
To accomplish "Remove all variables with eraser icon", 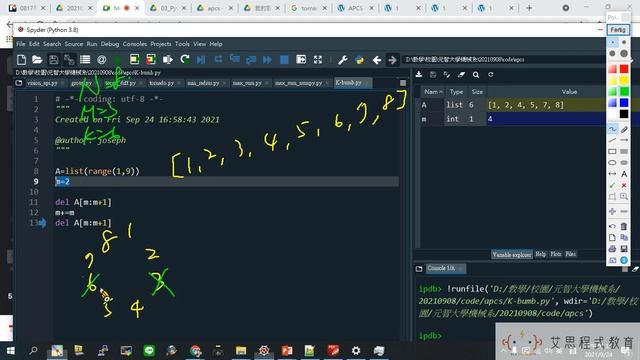I will tap(461, 74).
